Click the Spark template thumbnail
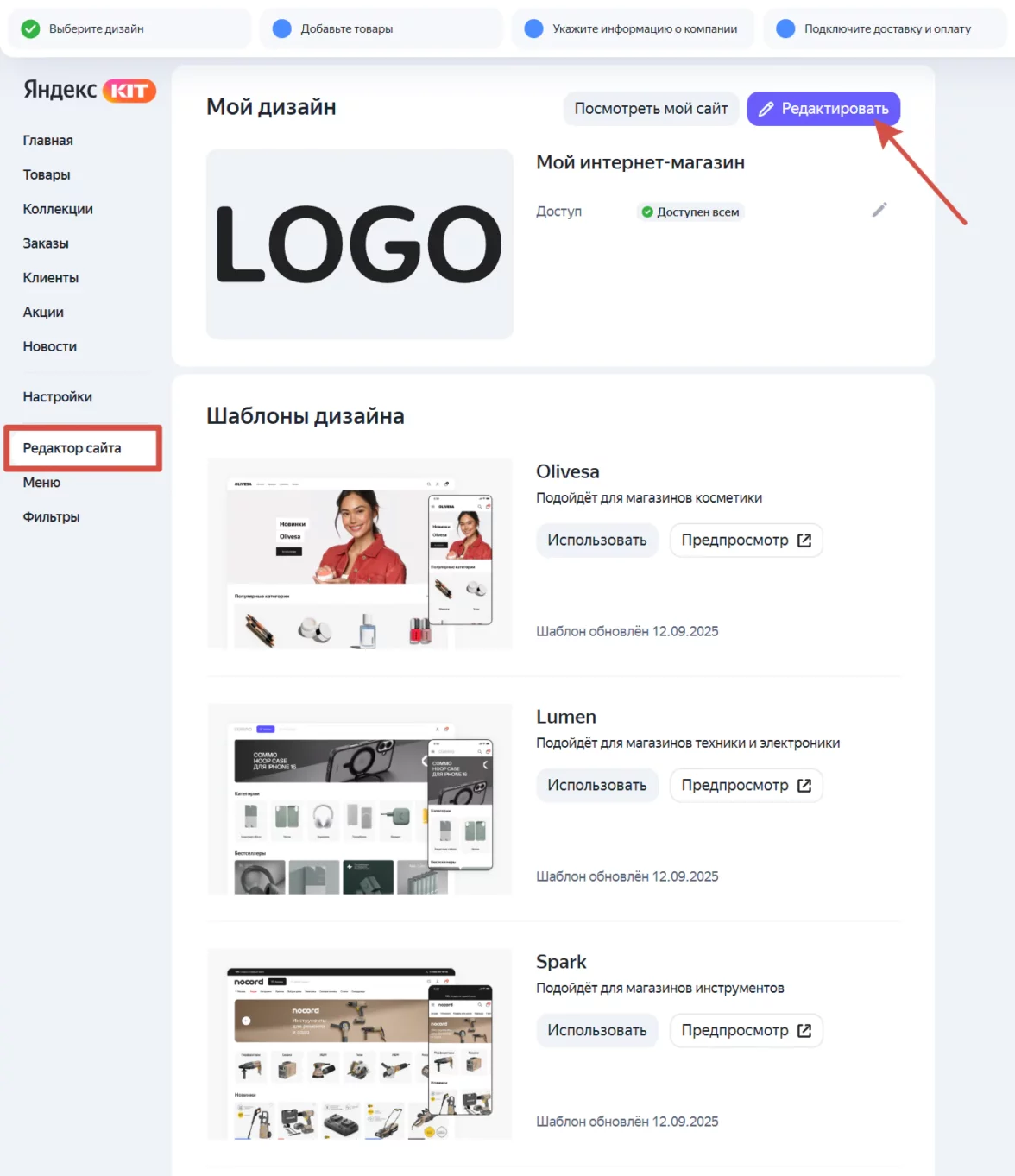The height and width of the screenshot is (1176, 1015). pos(360,1044)
